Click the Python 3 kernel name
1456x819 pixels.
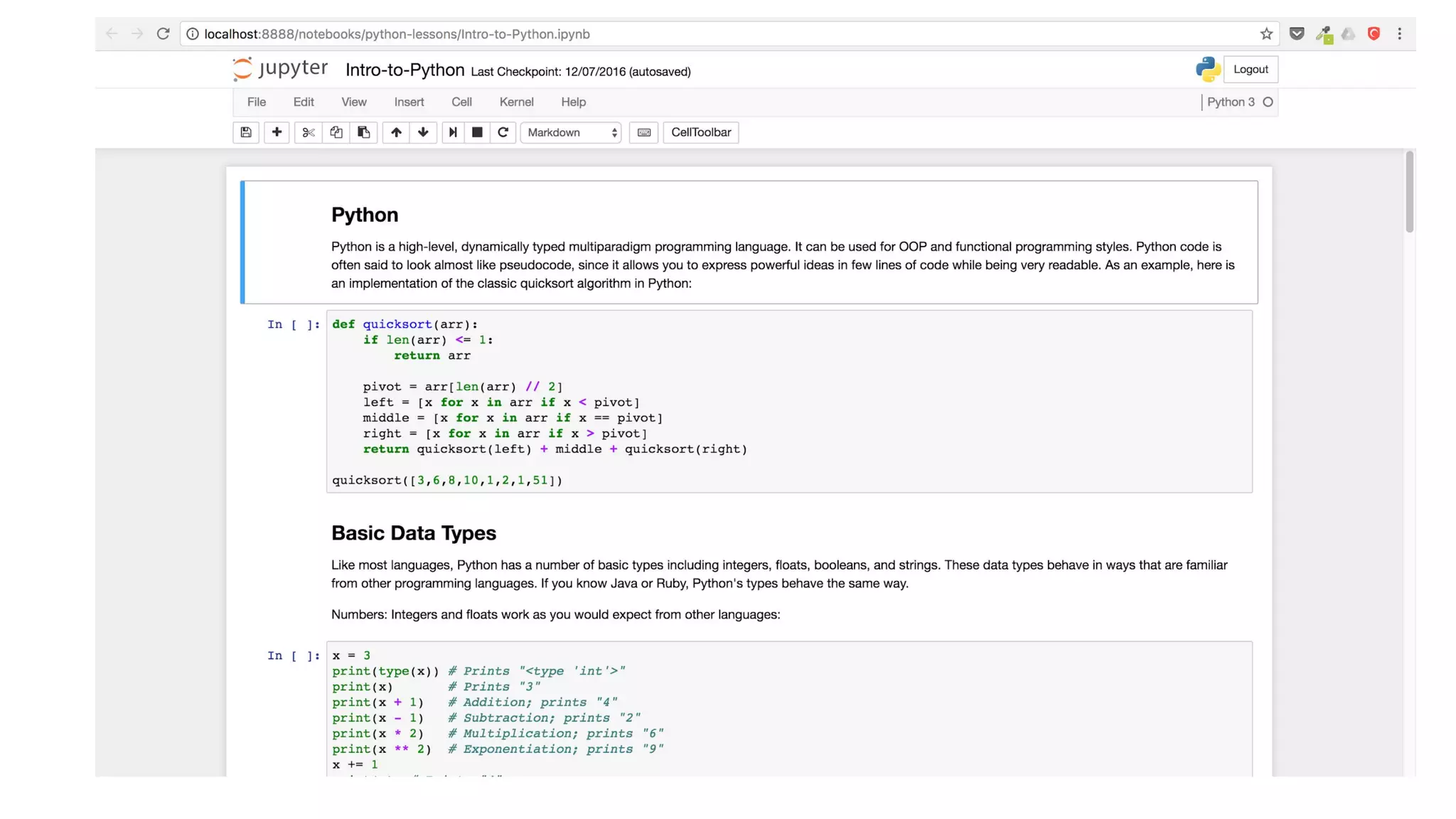1231,102
